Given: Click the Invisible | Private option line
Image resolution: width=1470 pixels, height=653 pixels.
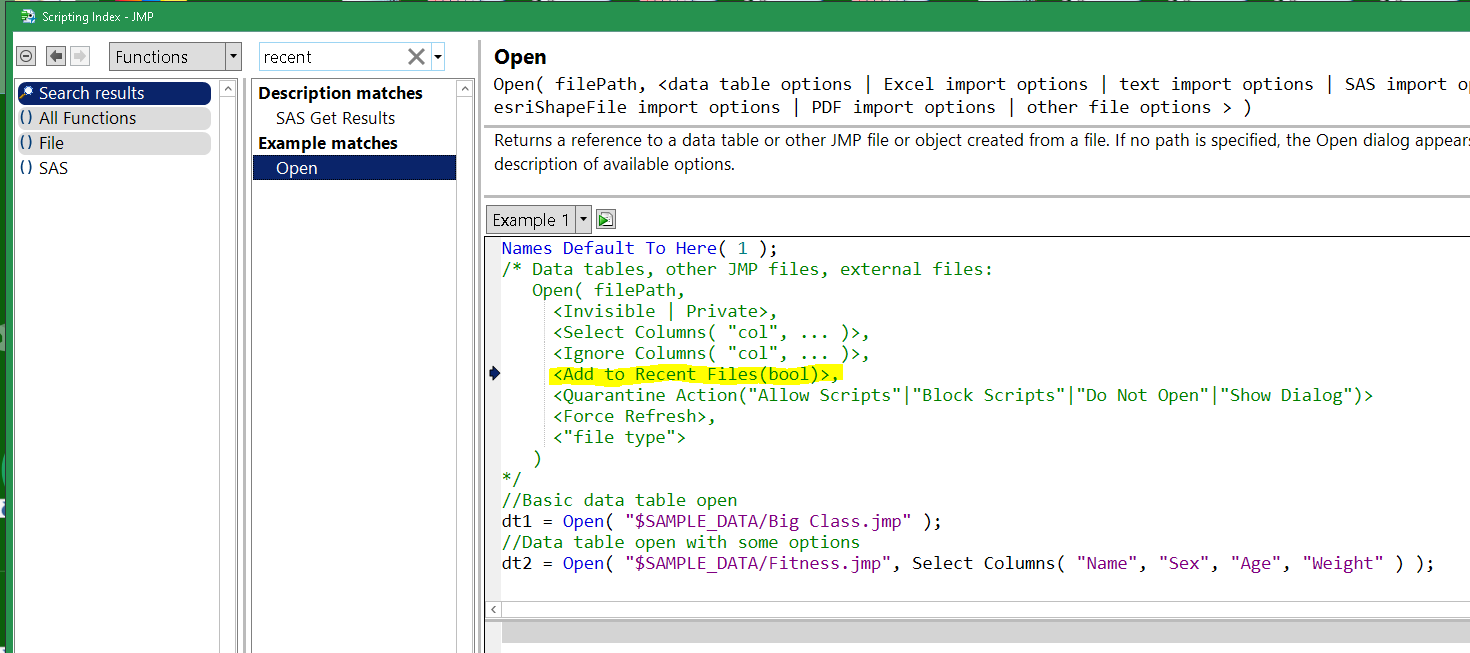Looking at the screenshot, I should point(665,311).
